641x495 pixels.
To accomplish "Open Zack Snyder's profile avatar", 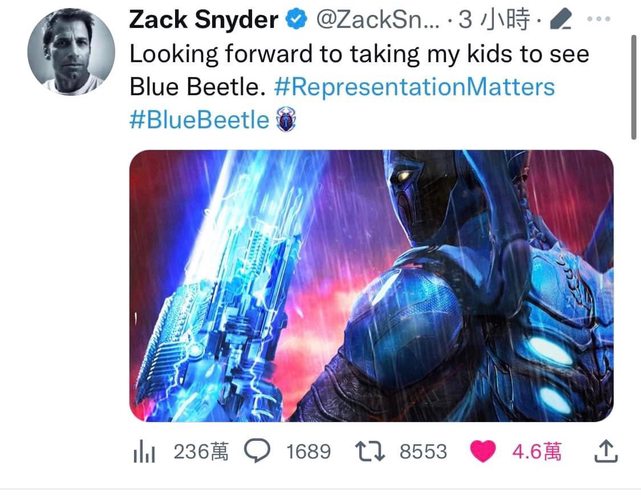I will click(x=71, y=52).
